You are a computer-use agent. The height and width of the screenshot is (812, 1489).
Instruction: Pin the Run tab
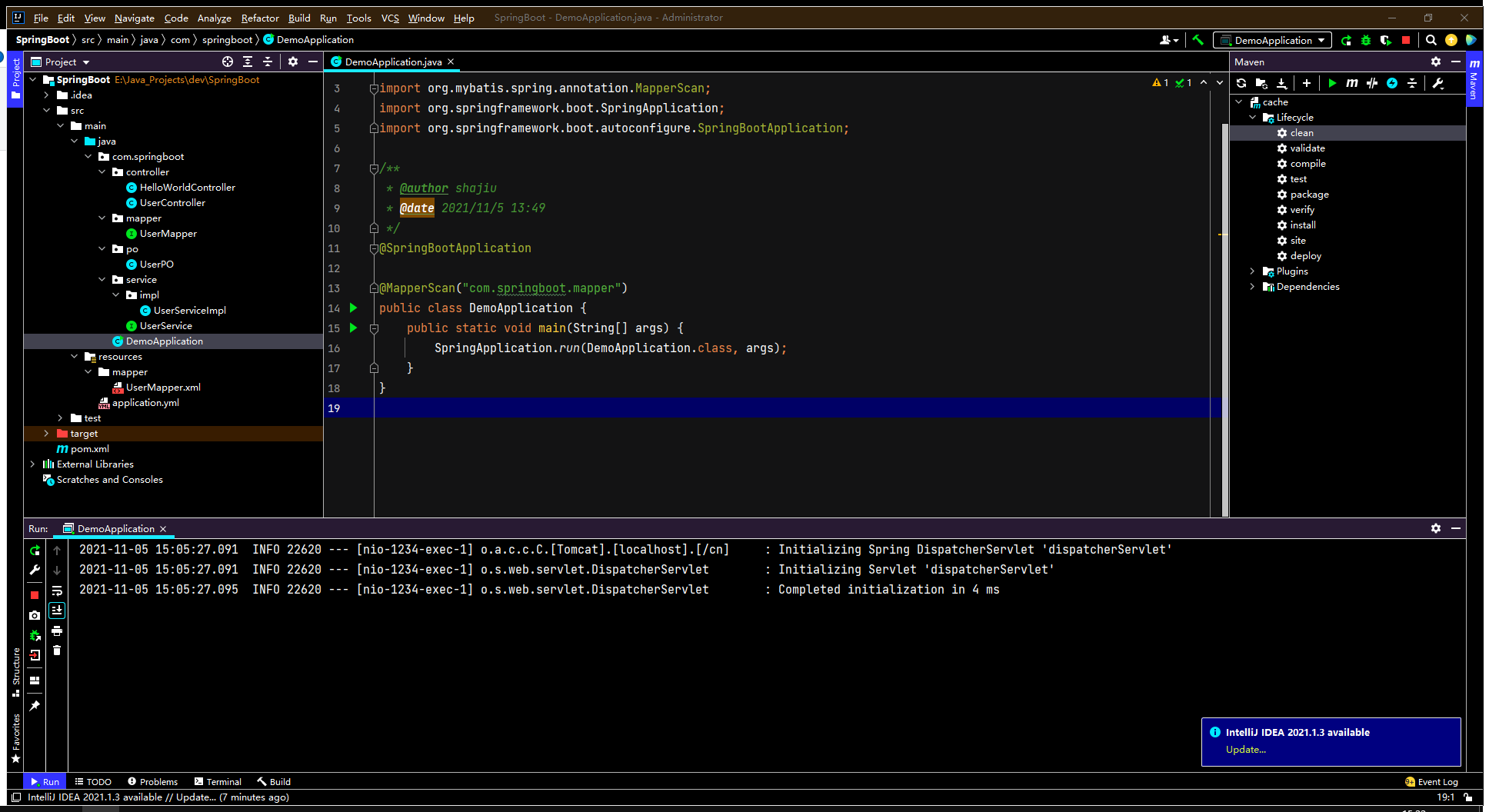tap(35, 705)
